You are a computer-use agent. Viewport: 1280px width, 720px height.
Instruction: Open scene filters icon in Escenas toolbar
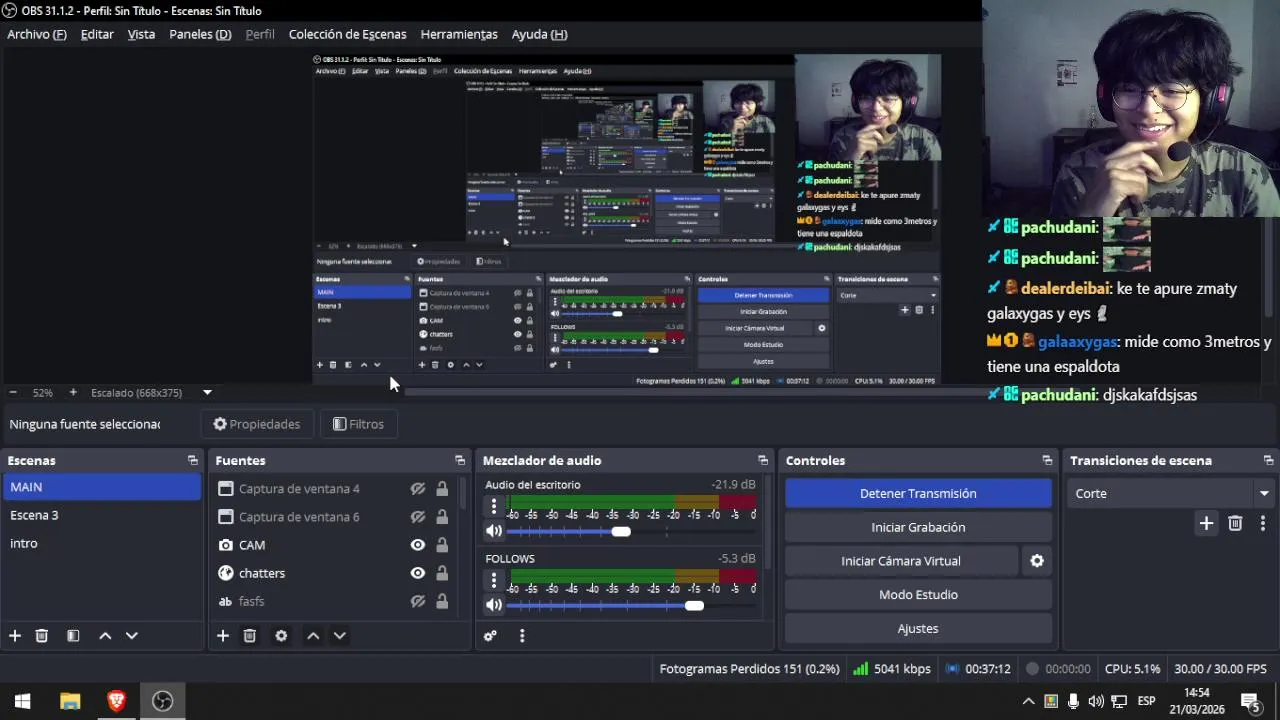point(73,636)
